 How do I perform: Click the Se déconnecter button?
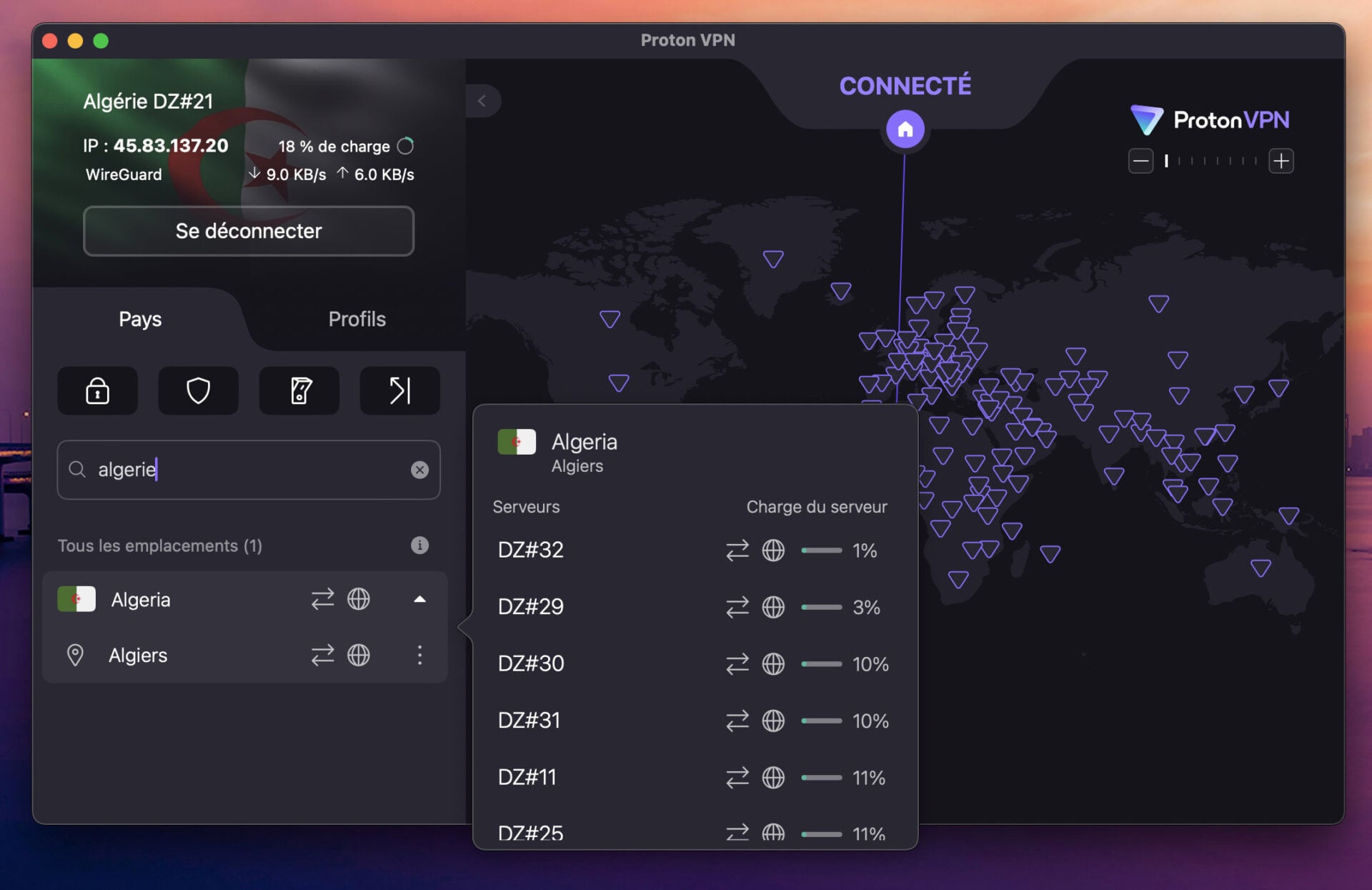click(249, 231)
